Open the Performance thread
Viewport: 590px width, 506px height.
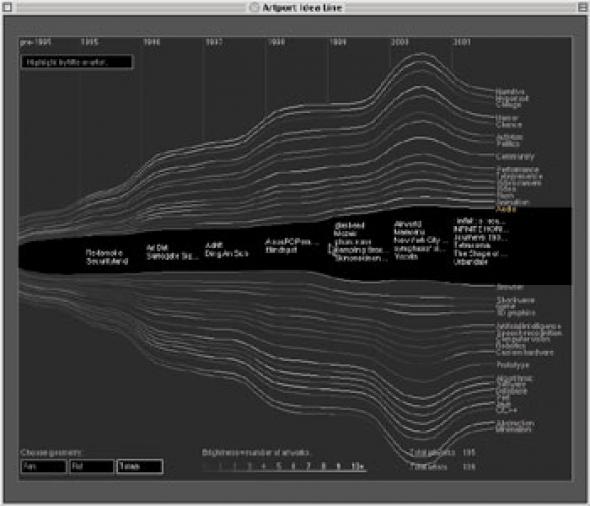[517, 170]
